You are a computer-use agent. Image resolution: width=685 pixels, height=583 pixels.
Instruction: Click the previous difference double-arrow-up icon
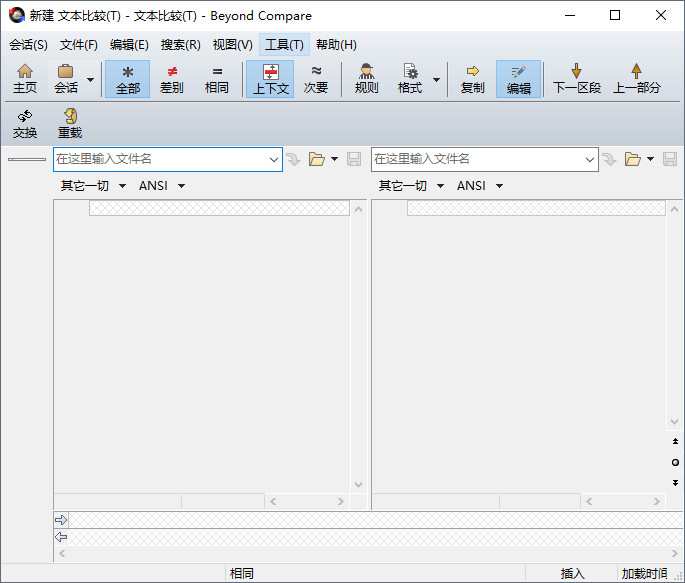675,442
